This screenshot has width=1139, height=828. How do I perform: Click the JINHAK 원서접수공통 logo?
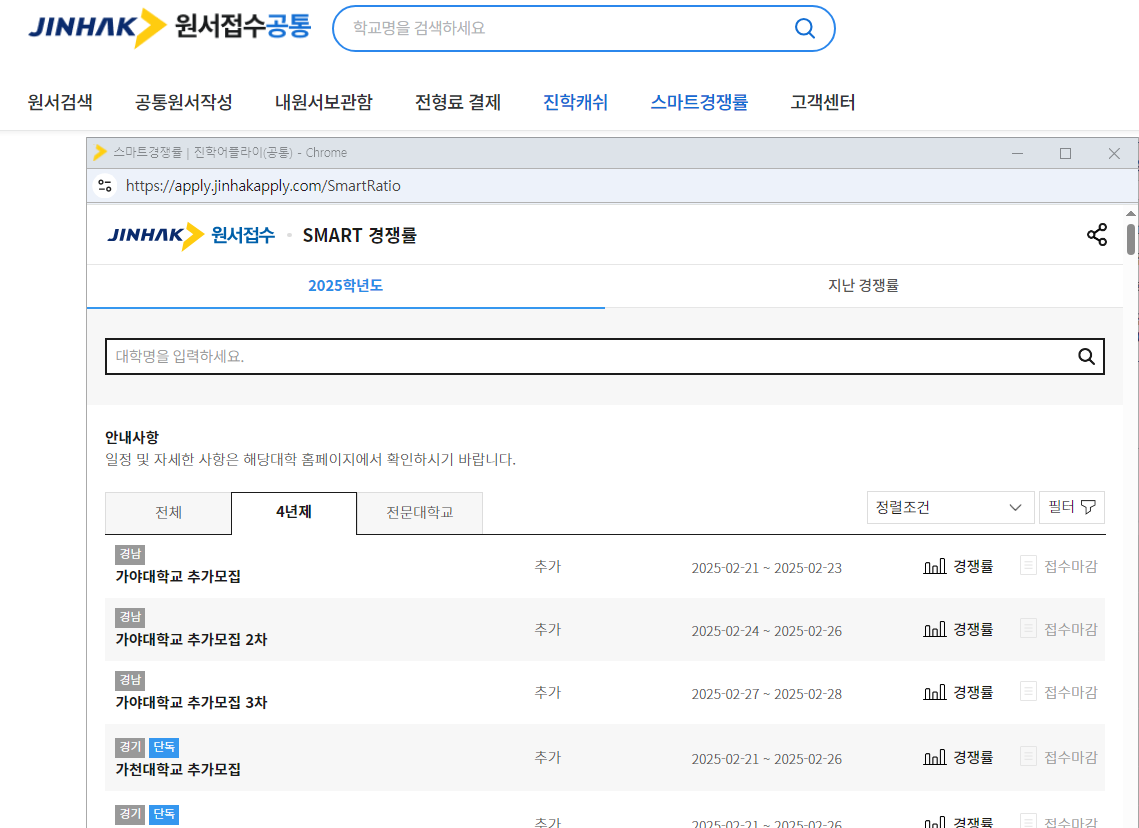[x=169, y=28]
